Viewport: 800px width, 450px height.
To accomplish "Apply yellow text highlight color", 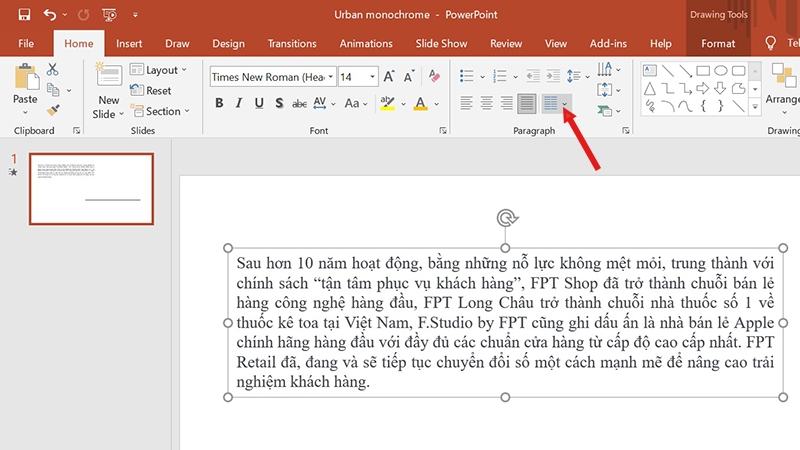I will tap(387, 104).
